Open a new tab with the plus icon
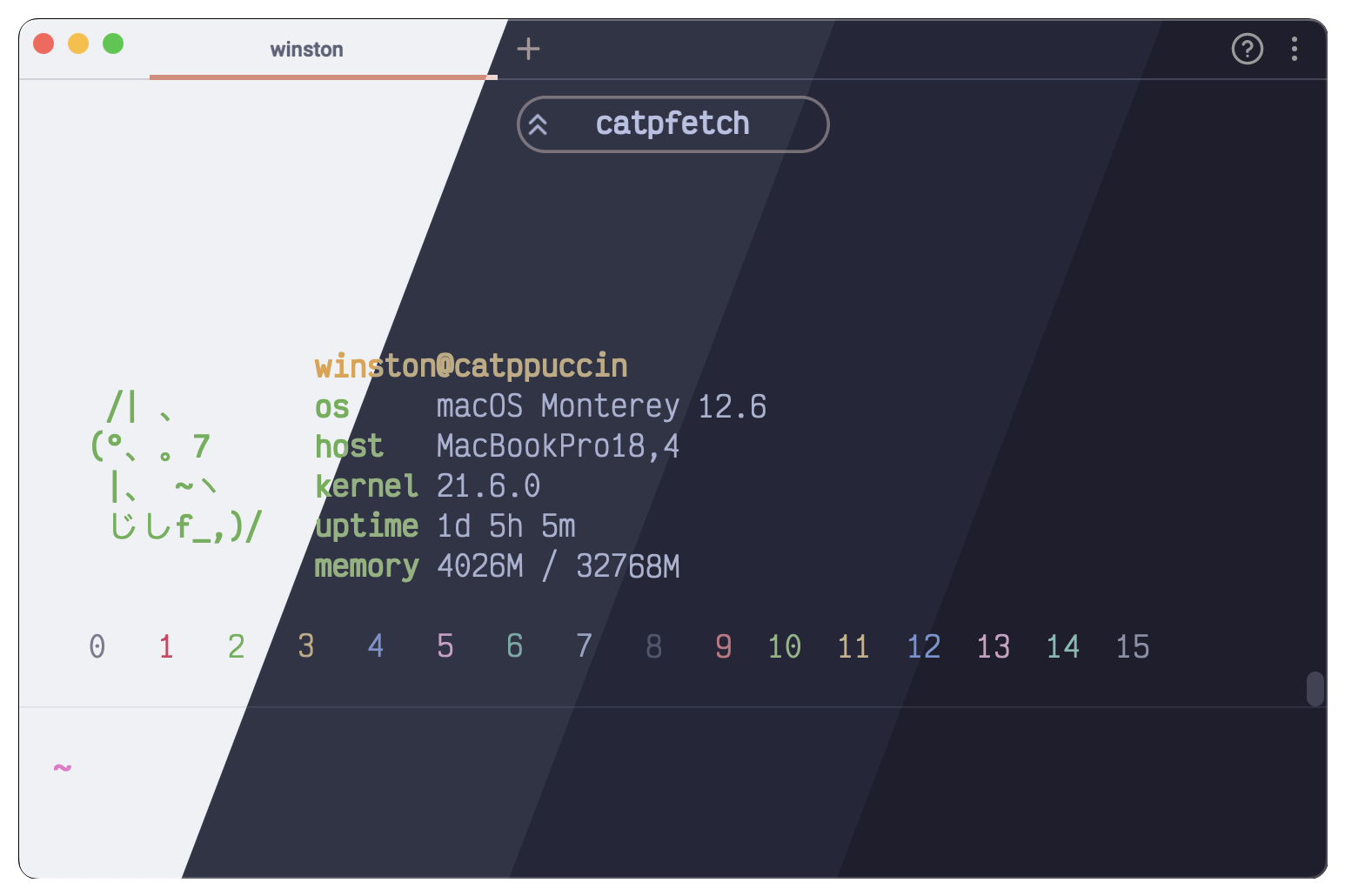This screenshot has height=896, width=1345. (528, 49)
